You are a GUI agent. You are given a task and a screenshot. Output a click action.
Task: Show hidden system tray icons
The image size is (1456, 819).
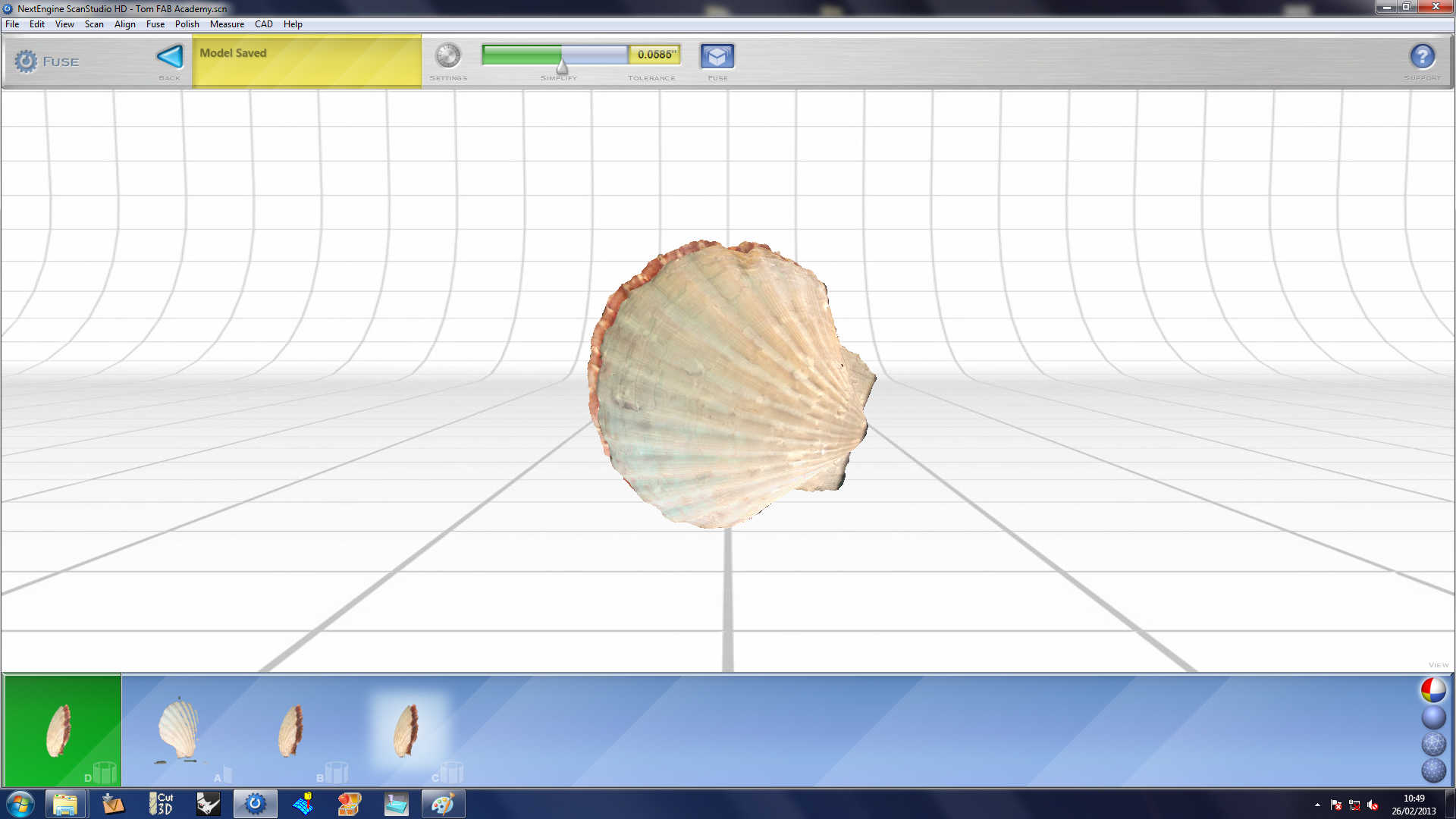coord(1317,805)
